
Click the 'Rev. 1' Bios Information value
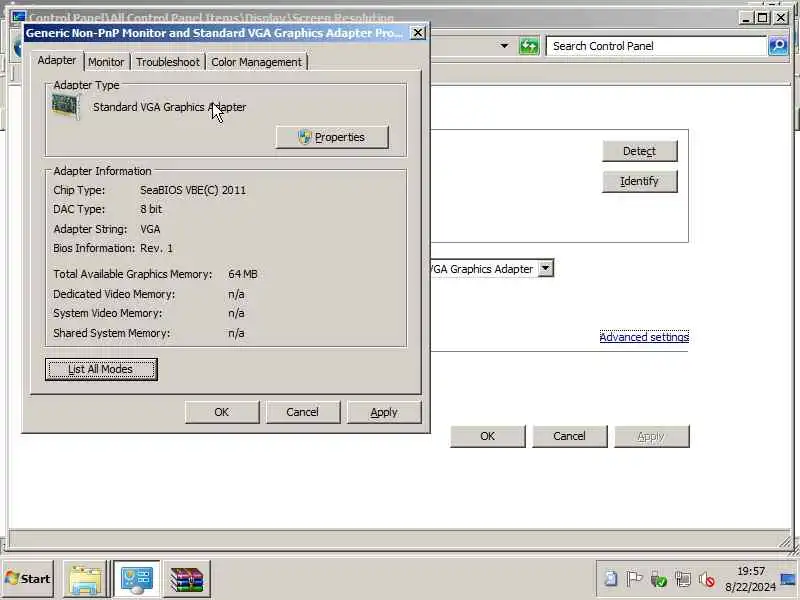(x=156, y=248)
